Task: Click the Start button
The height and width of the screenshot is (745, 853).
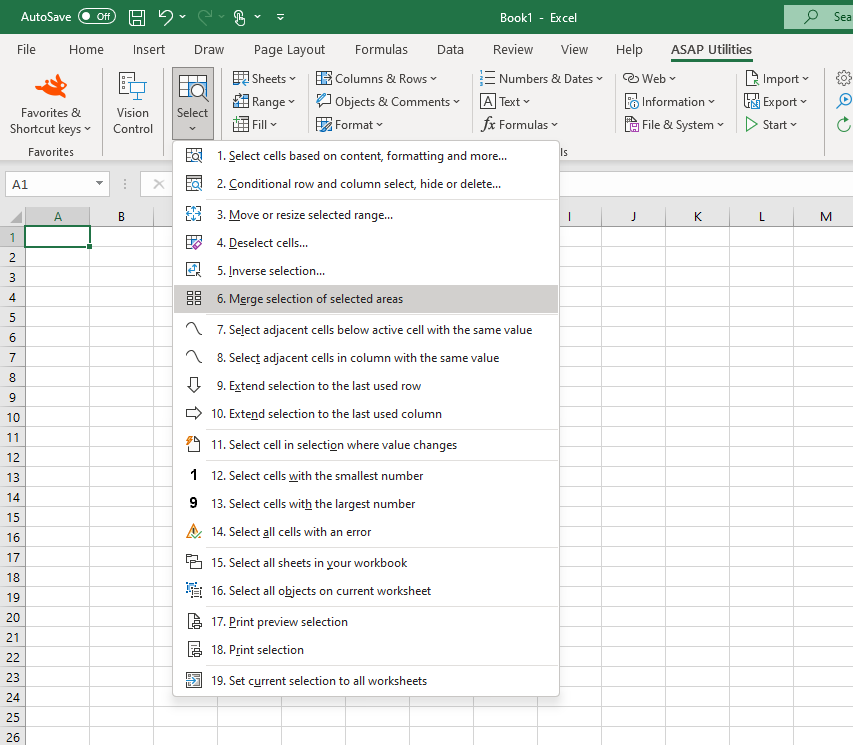Action: (770, 125)
